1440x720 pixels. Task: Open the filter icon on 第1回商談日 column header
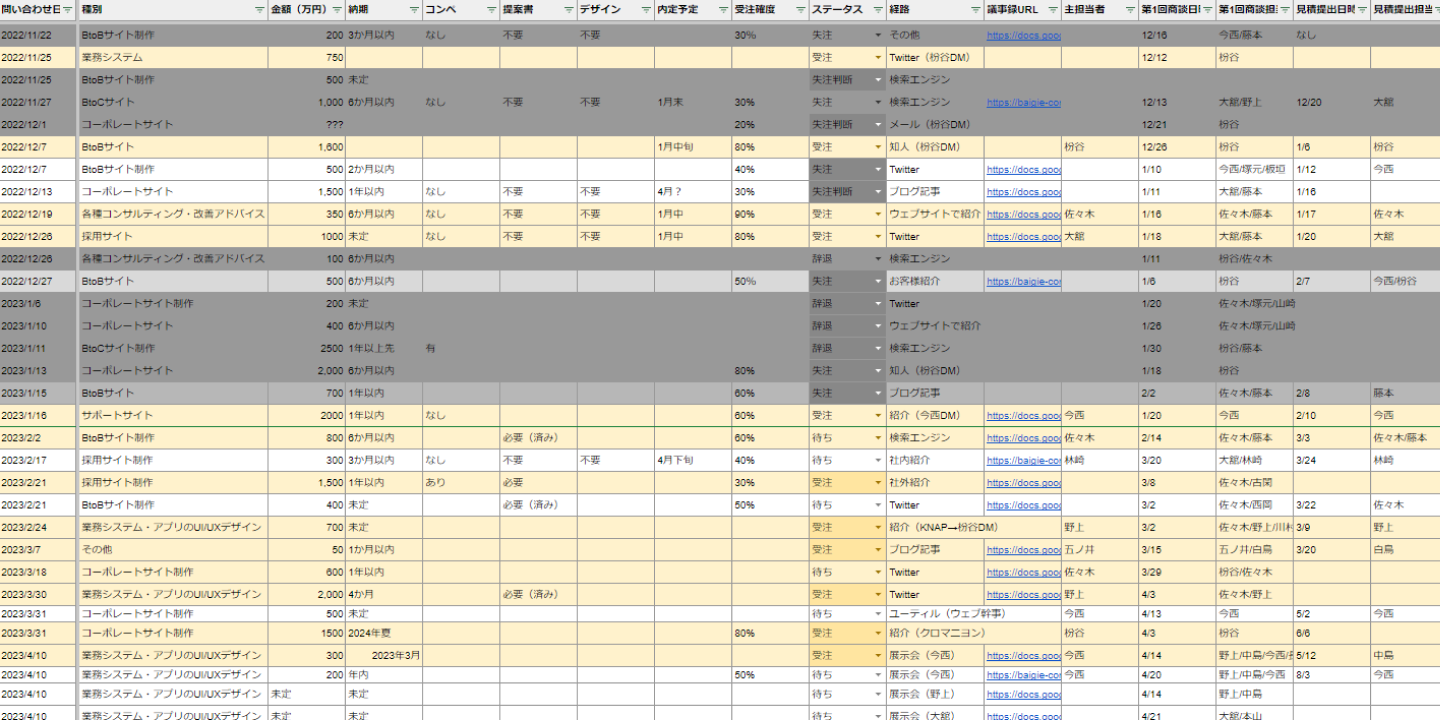(x=1207, y=9)
